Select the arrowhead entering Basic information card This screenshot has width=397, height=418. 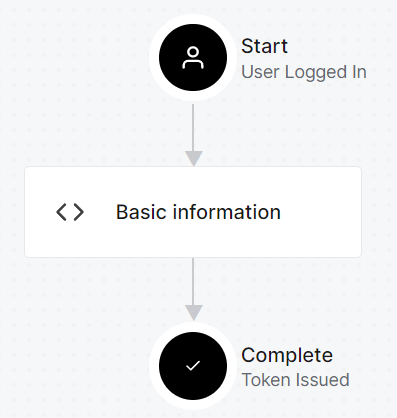[x=193, y=158]
